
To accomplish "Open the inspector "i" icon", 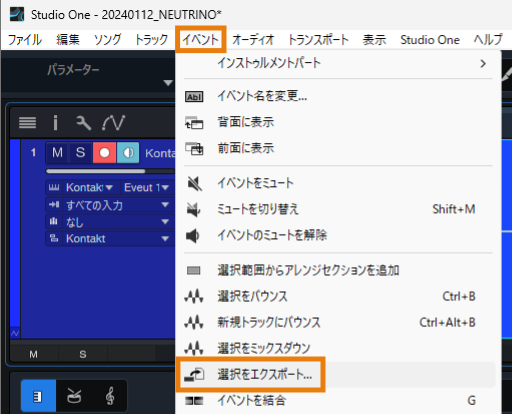I will pos(55,123).
